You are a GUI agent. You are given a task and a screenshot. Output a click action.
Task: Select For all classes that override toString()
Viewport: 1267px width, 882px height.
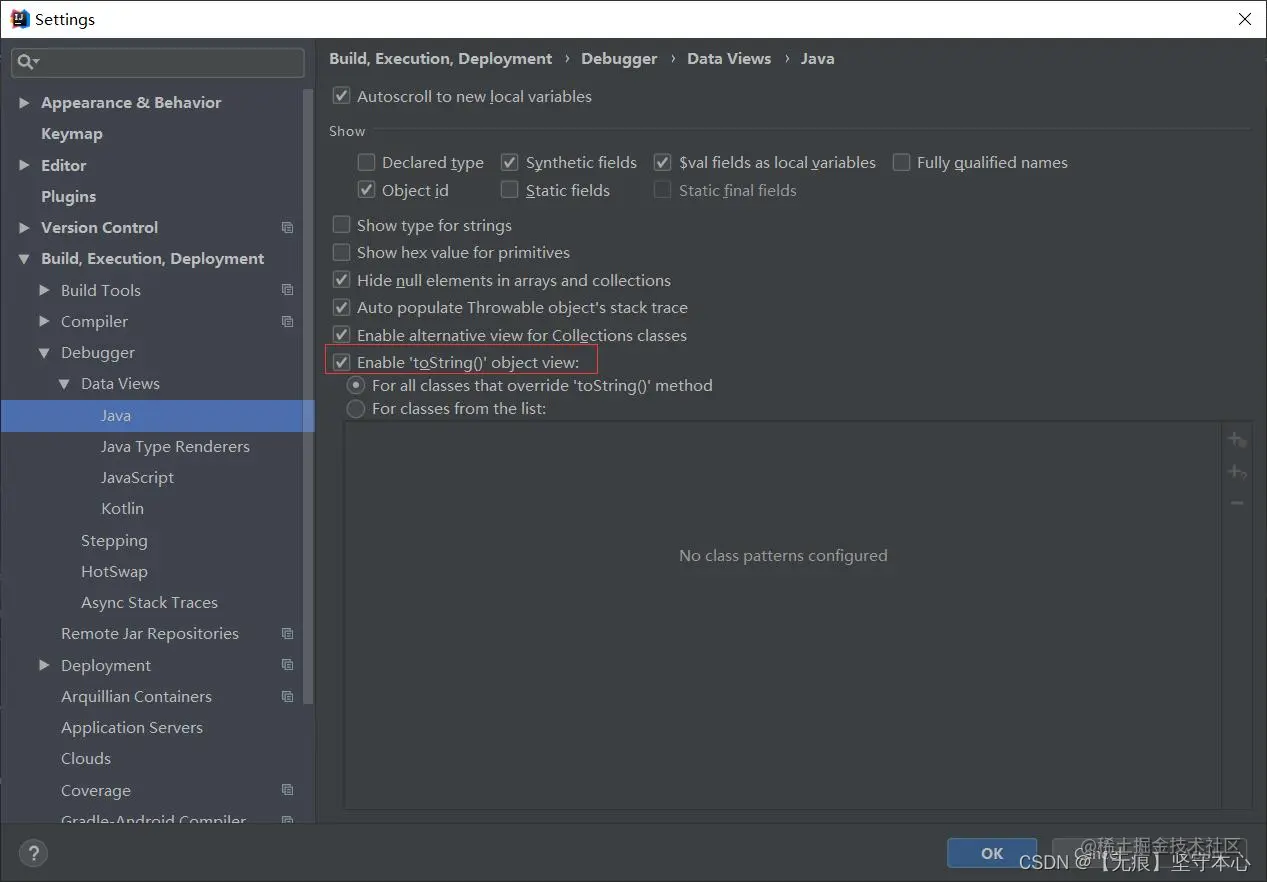[x=356, y=385]
